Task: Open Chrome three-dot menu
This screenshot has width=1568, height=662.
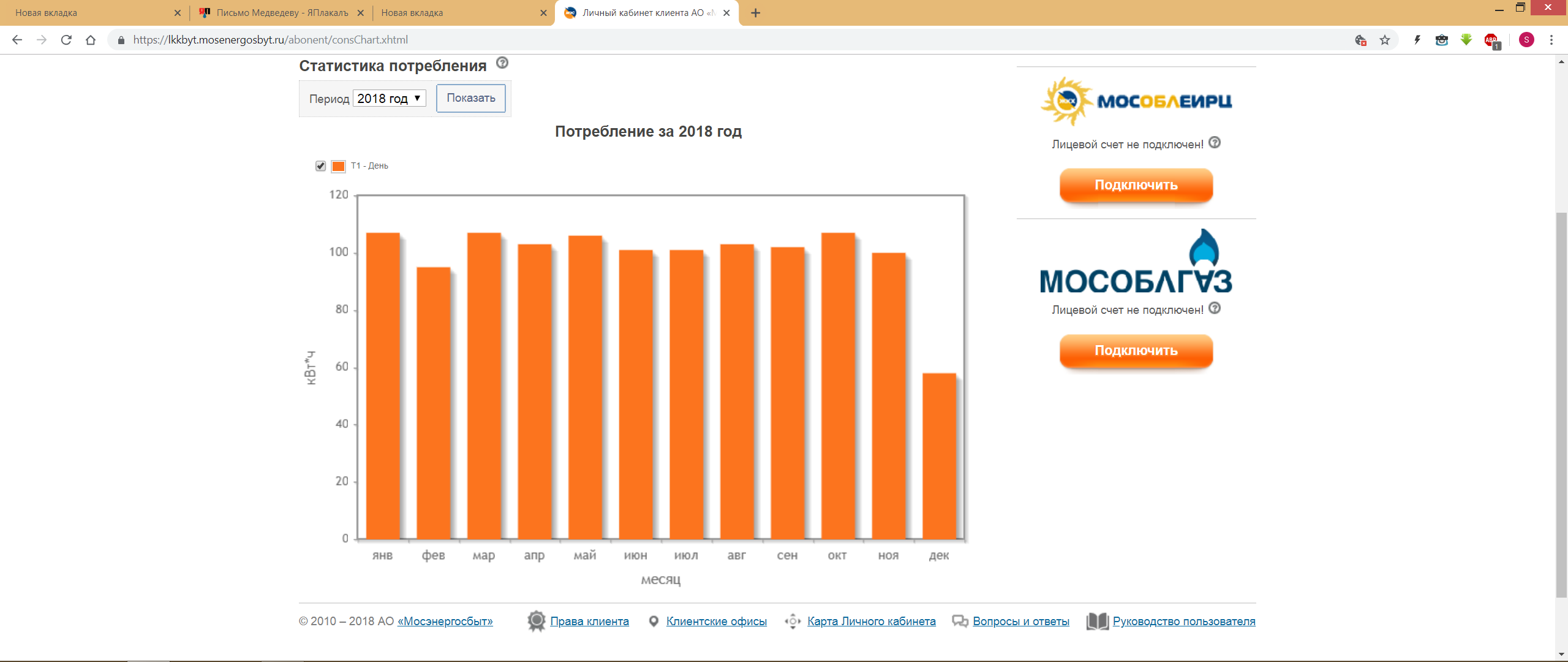Action: (x=1551, y=40)
